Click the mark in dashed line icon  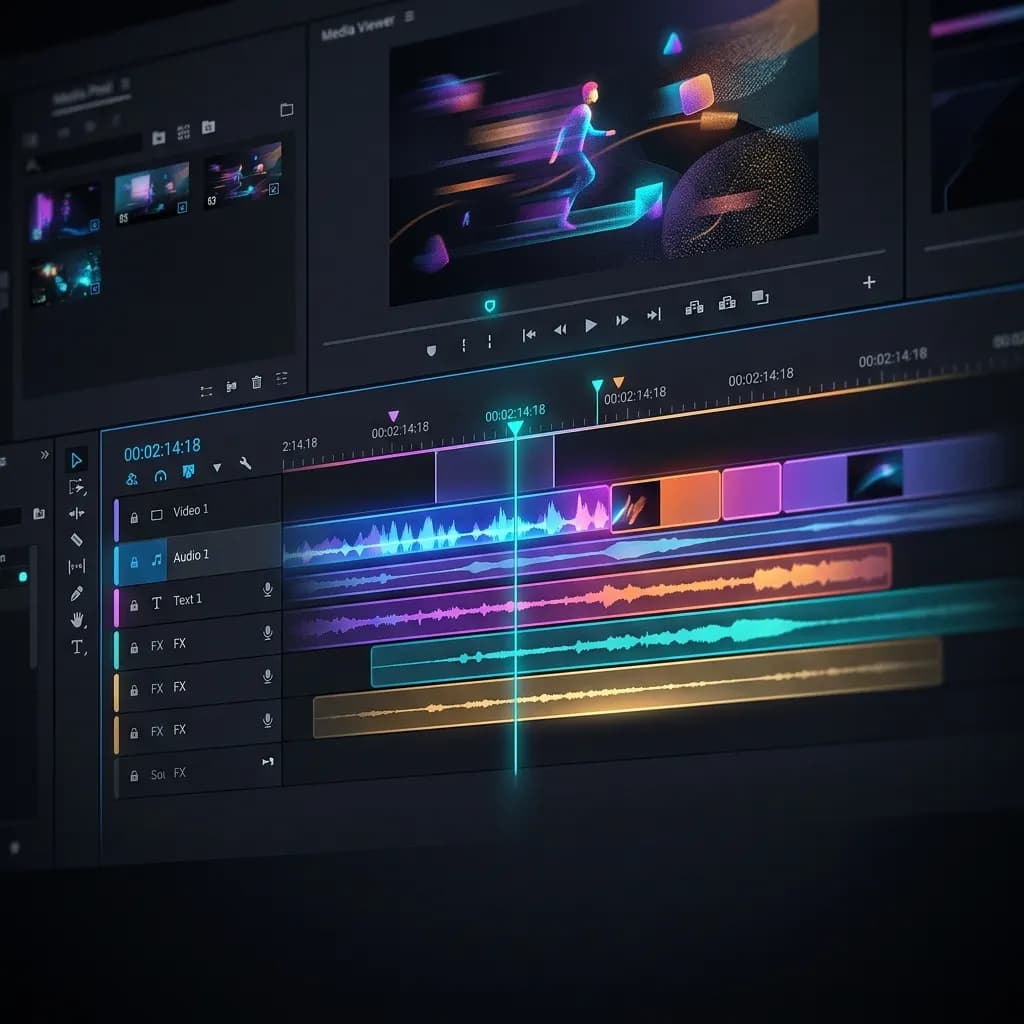point(464,345)
